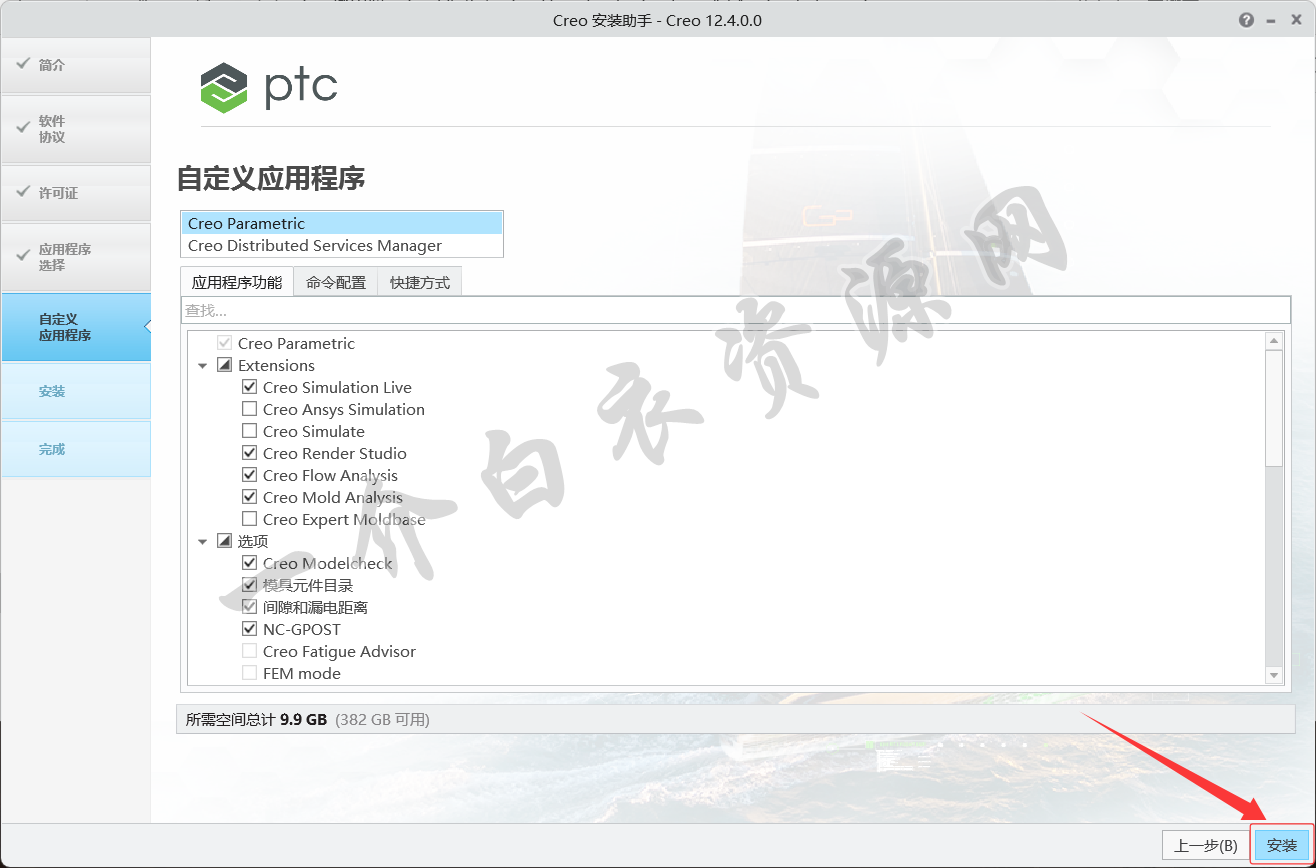This screenshot has width=1316, height=868.
Task: Select Creo Parametric in the application list
Action: (x=342, y=223)
